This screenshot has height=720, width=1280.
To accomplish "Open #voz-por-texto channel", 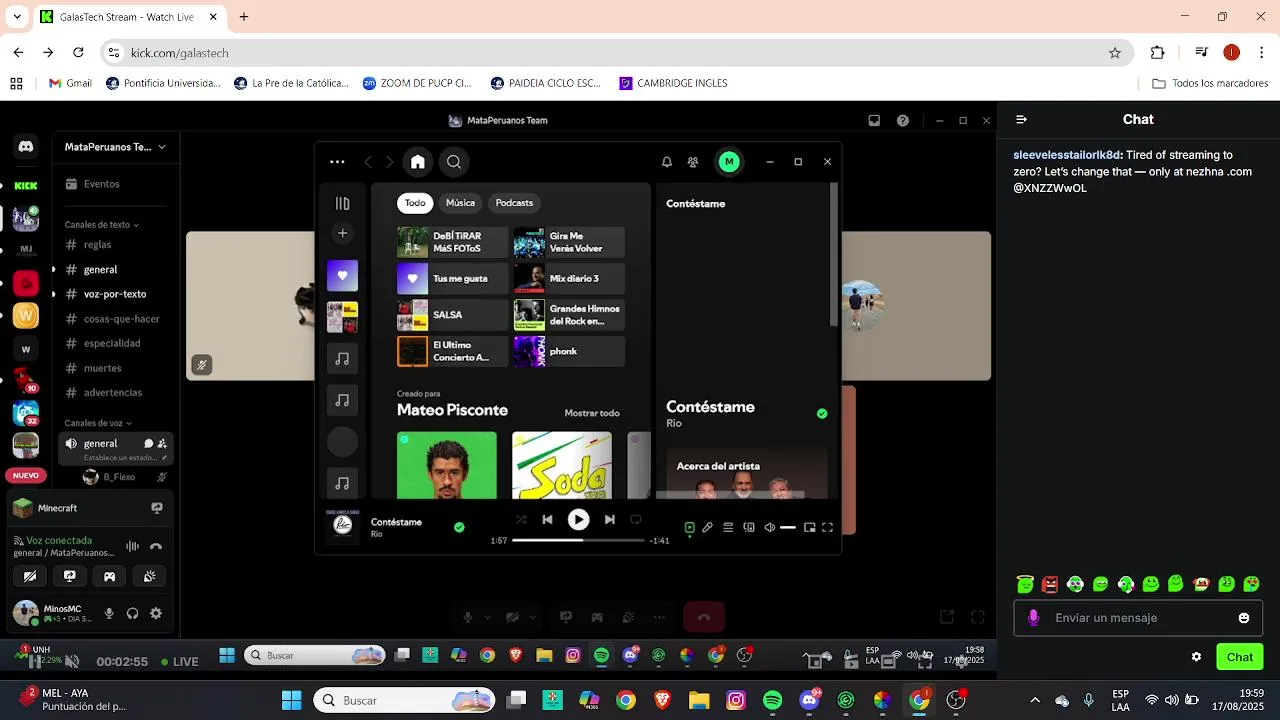I will 115,294.
